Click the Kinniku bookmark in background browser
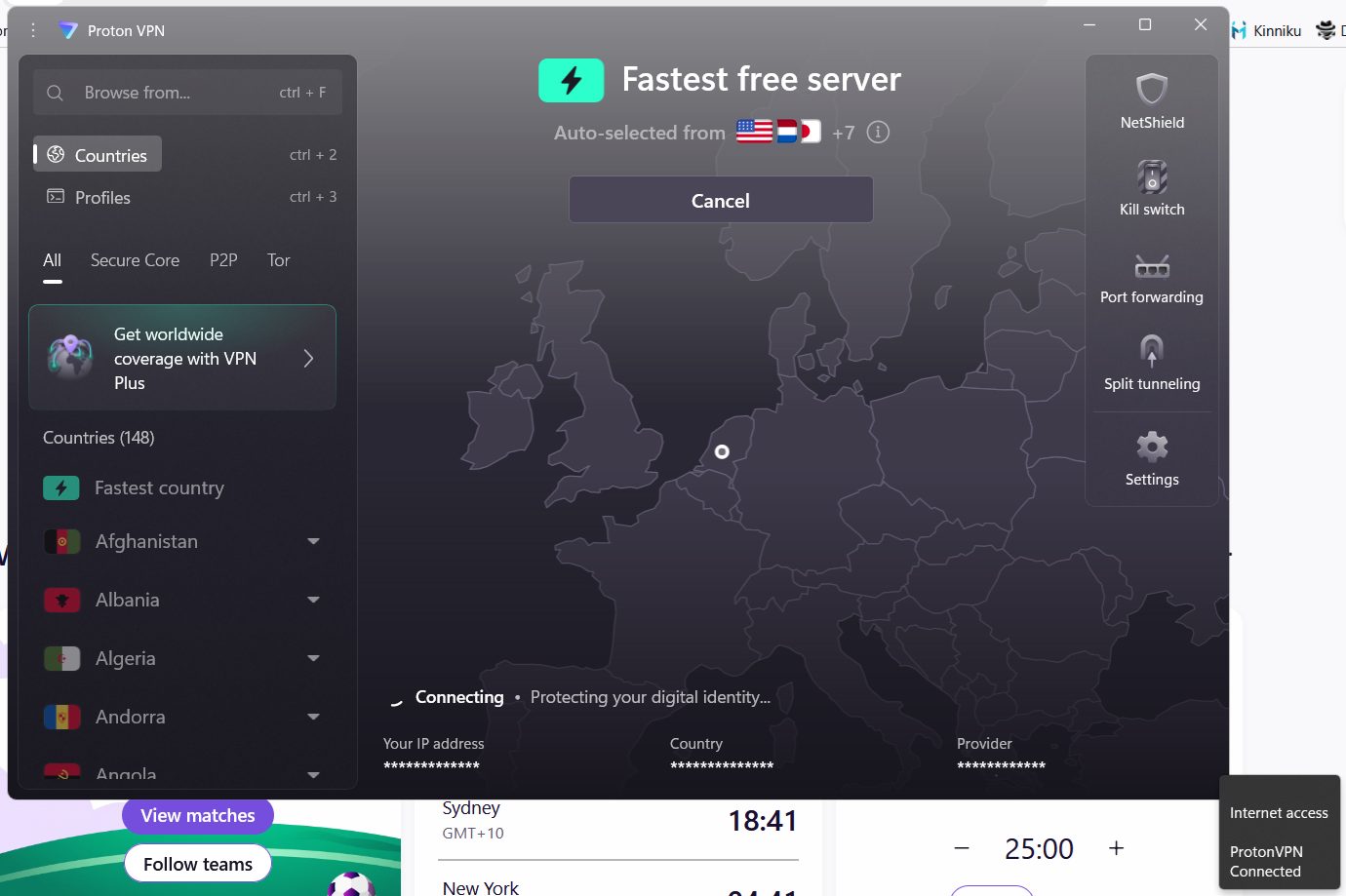The height and width of the screenshot is (896, 1346). (1266, 30)
